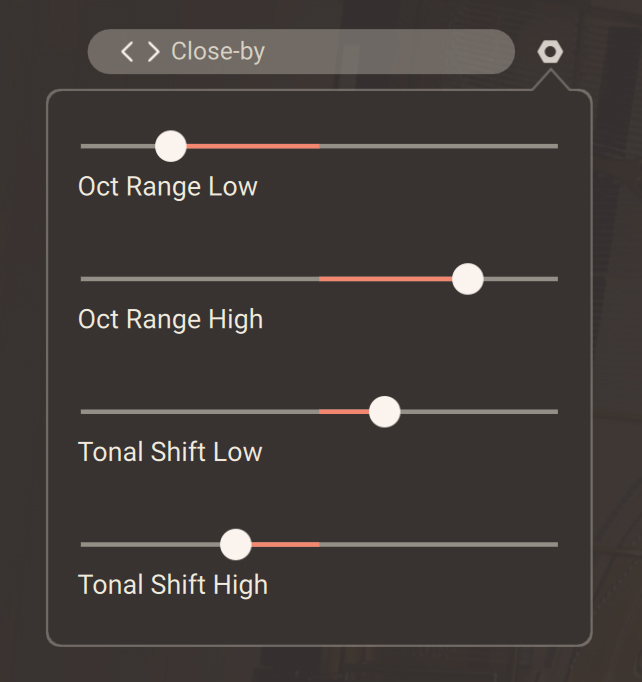Viewport: 642px width, 682px height.
Task: Click far left end of Tonal Shift High track
Action: (x=84, y=544)
